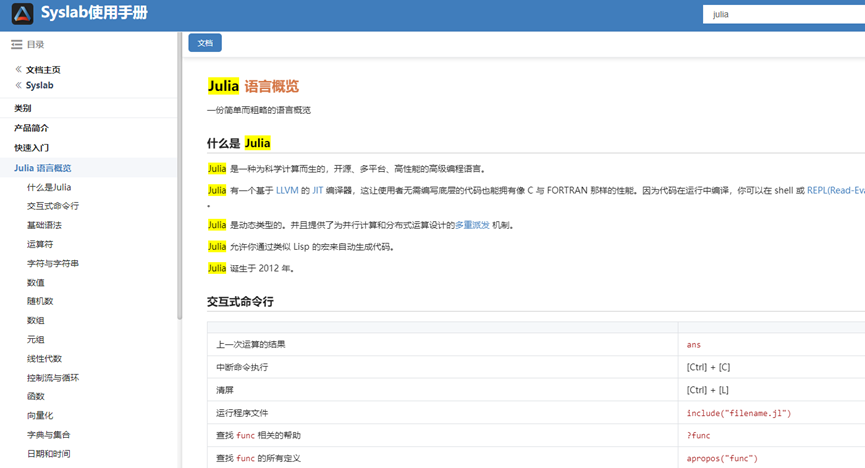
Task: Click the back chevron beside Syslab
Action: coord(18,85)
